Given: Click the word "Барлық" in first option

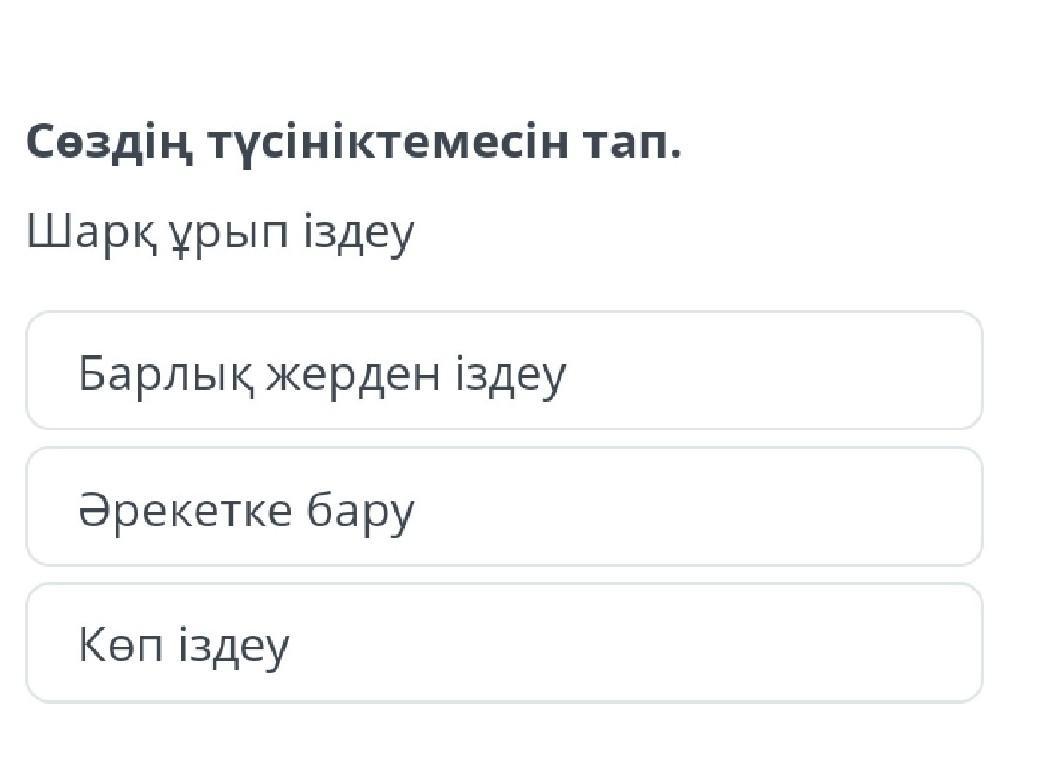Looking at the screenshot, I should pyautogui.click(x=158, y=374).
